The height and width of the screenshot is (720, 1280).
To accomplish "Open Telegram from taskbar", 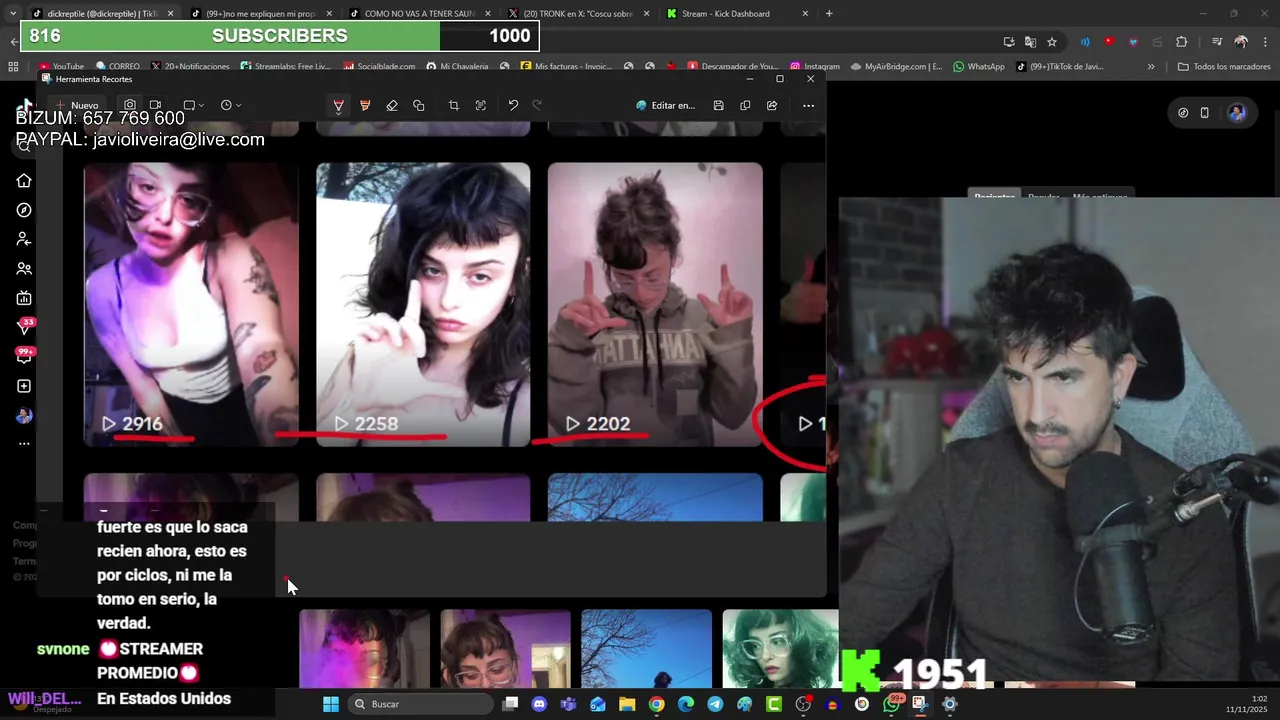I will (715, 704).
